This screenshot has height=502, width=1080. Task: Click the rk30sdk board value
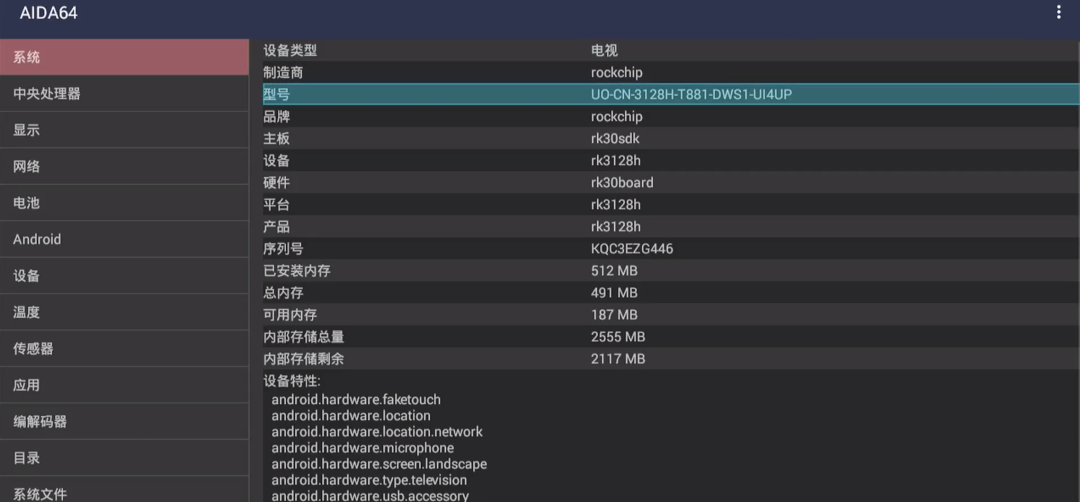pyautogui.click(x=615, y=138)
